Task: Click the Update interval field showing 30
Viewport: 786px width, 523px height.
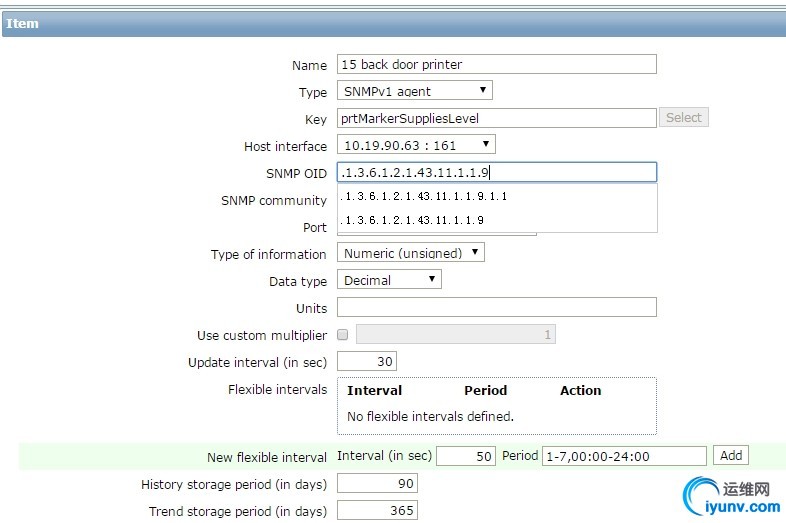Action: [x=367, y=361]
